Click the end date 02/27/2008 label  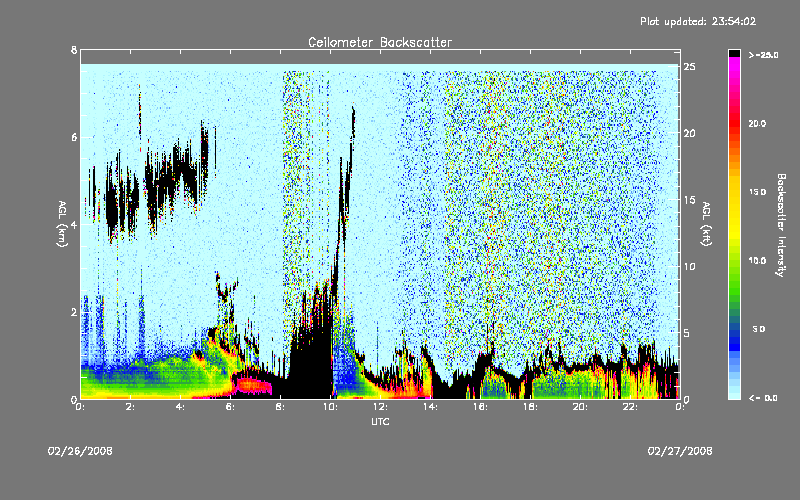[680, 451]
